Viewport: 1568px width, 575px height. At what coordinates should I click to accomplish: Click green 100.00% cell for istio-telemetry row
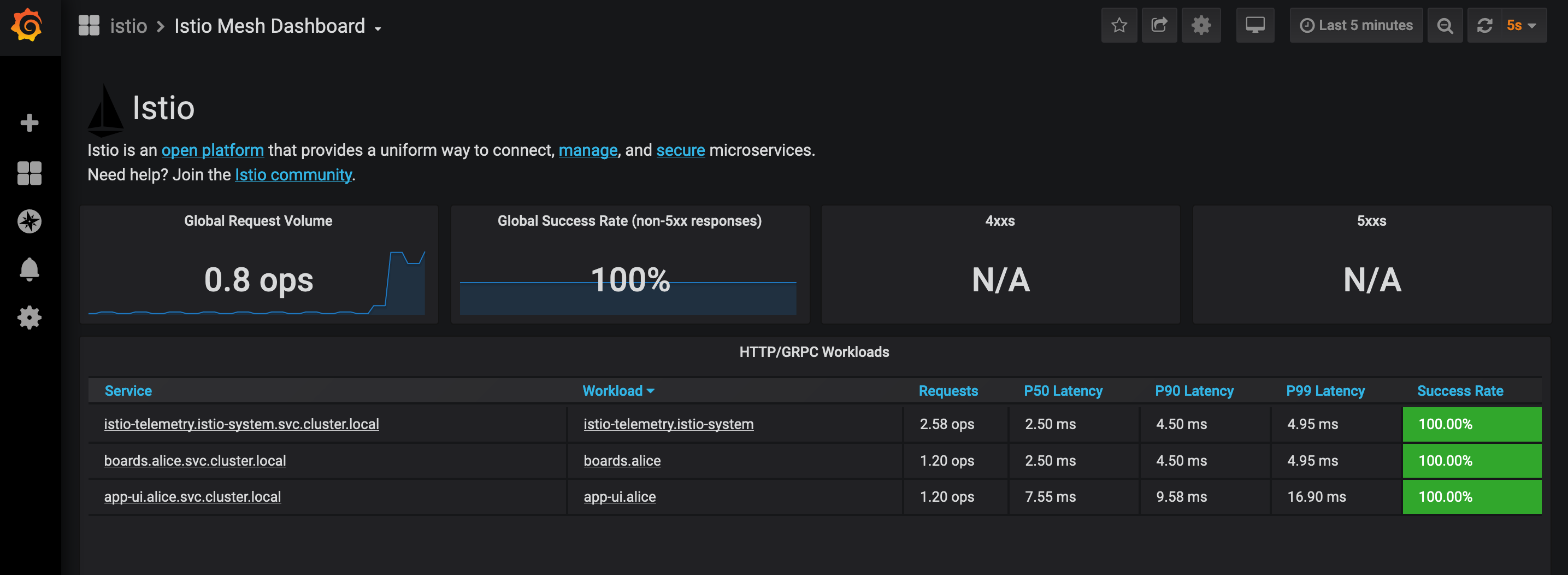pos(1472,424)
